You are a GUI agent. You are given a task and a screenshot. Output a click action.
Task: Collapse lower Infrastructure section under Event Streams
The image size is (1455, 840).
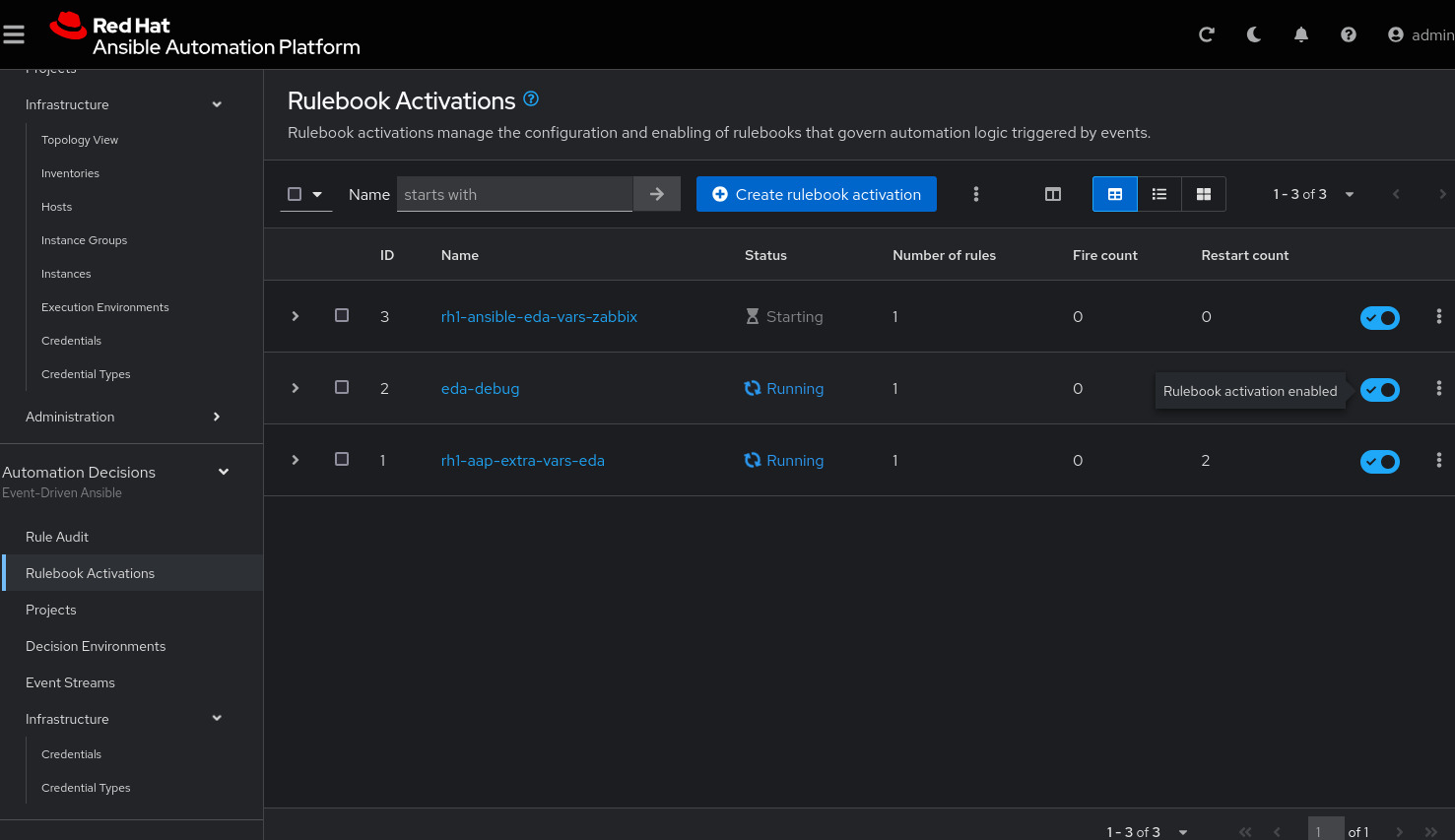click(x=124, y=719)
